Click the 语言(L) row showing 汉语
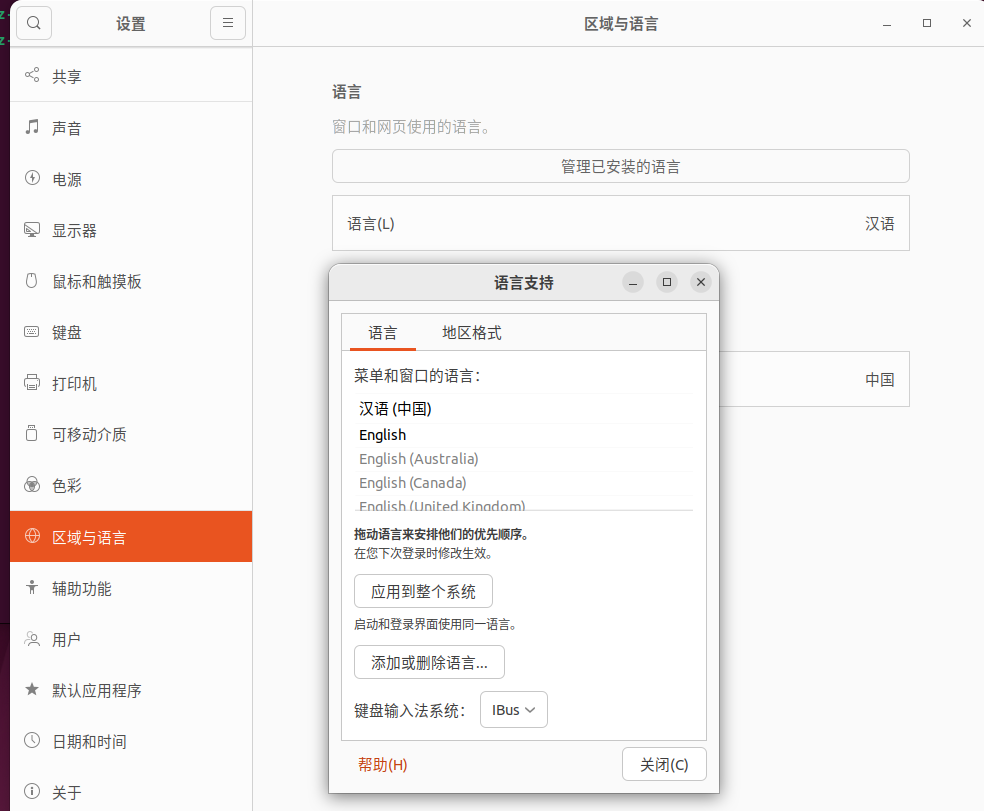Viewport: 984px width, 811px height. [621, 223]
